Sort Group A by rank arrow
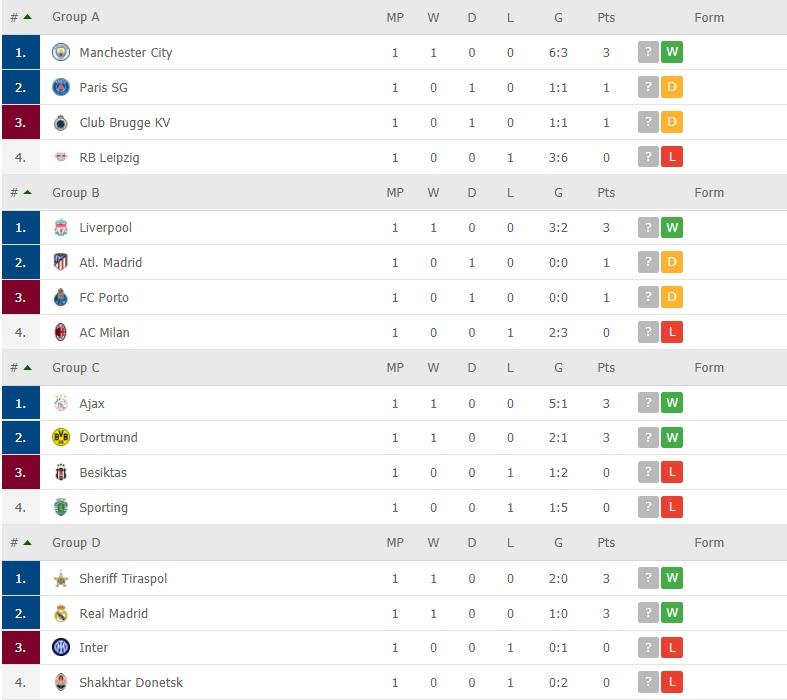The image size is (787, 700). click(x=27, y=17)
